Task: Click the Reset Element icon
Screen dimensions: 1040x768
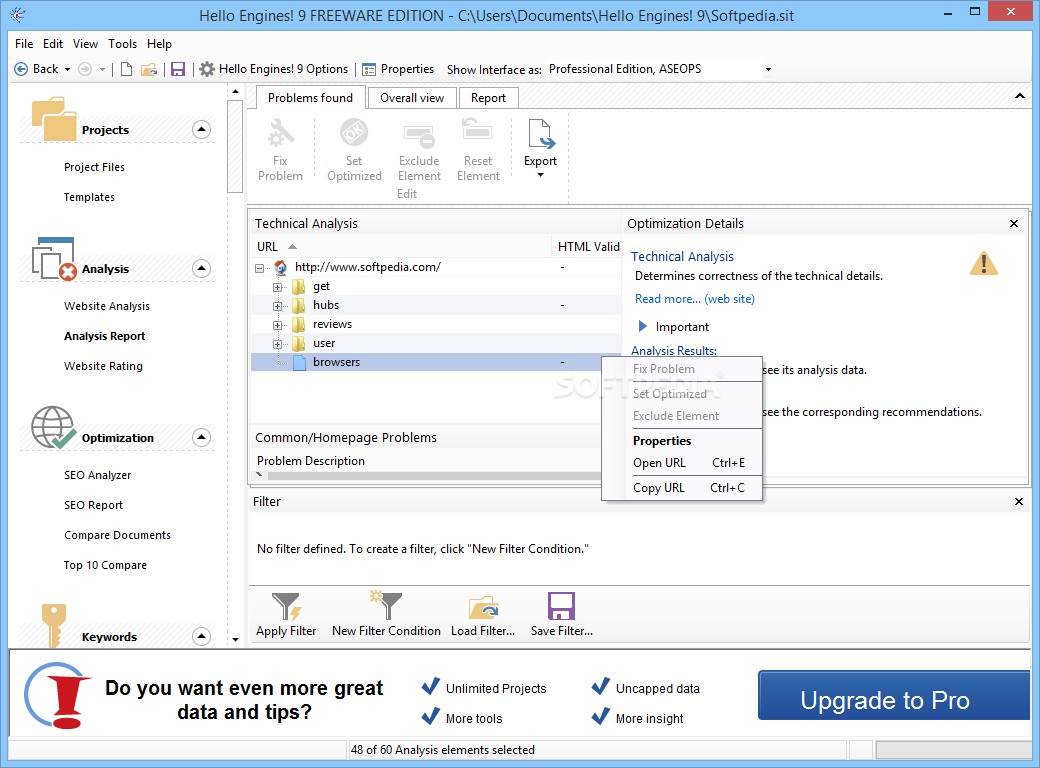Action: pyautogui.click(x=477, y=129)
